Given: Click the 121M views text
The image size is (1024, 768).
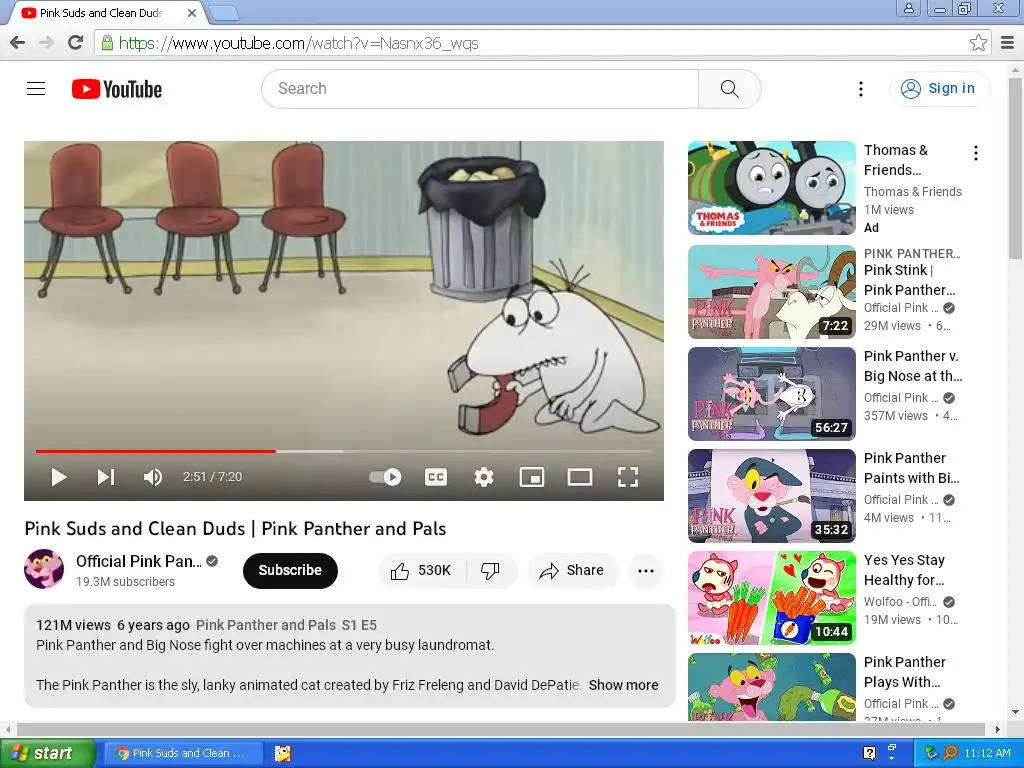Looking at the screenshot, I should (x=73, y=625).
